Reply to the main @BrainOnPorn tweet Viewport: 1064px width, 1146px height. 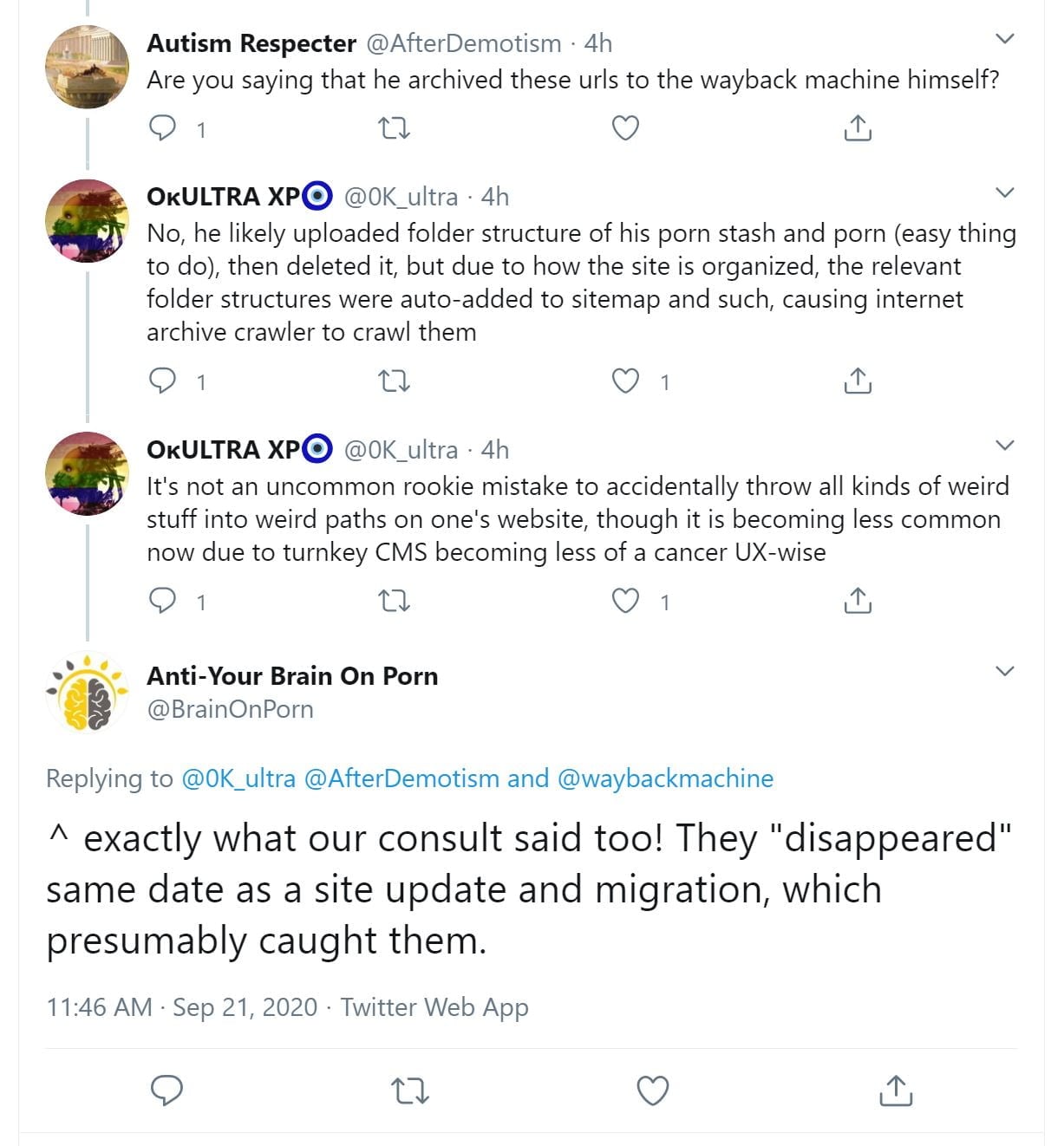point(166,1091)
